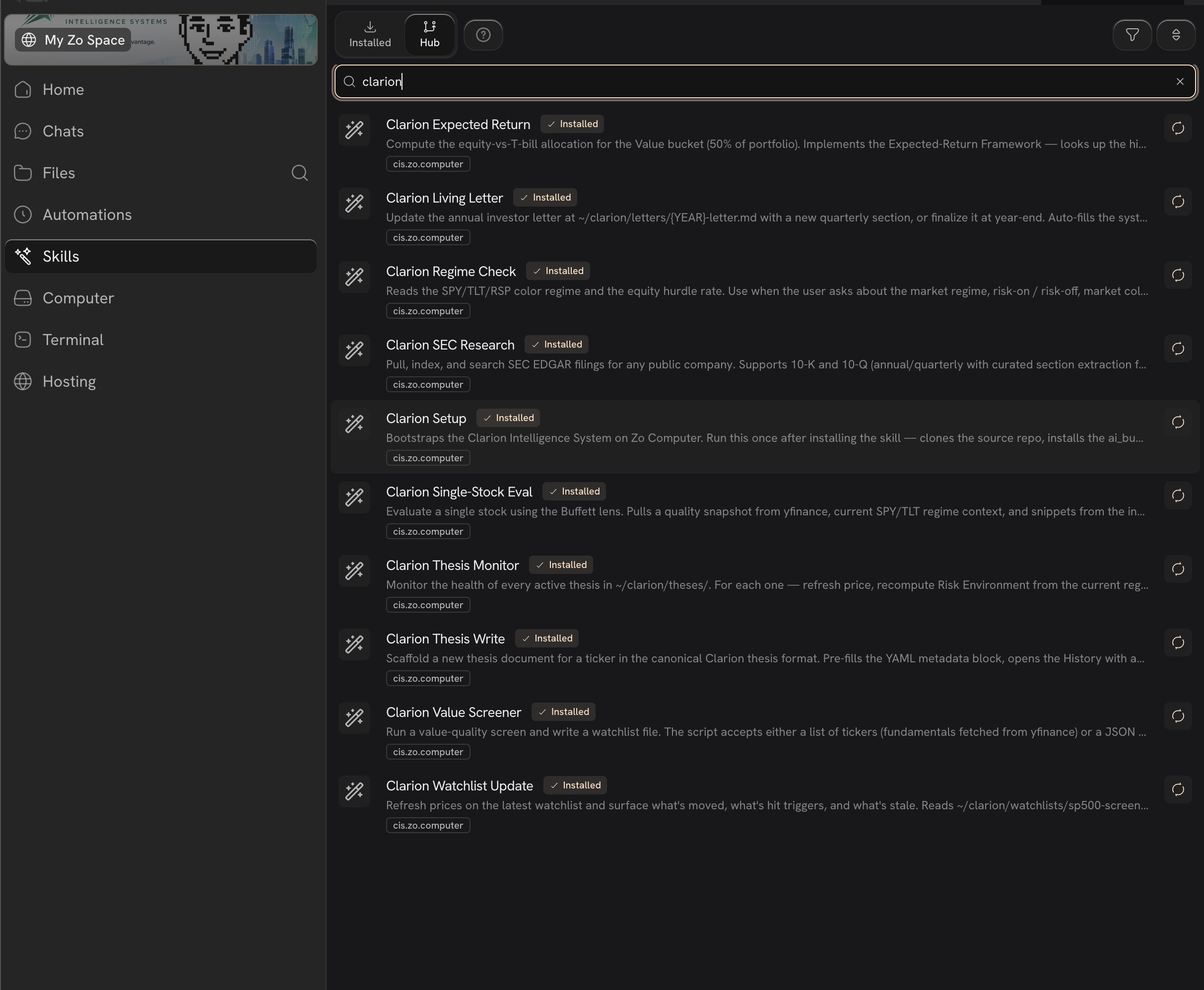Click the cis.zo.computer tag under Clarion Watchlist Update

coord(428,825)
